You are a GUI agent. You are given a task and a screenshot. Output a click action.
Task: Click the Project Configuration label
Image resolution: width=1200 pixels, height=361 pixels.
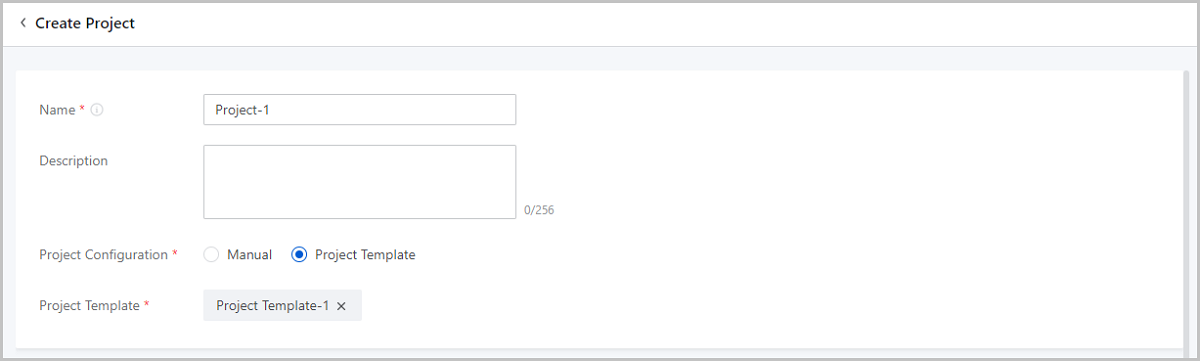(103, 255)
